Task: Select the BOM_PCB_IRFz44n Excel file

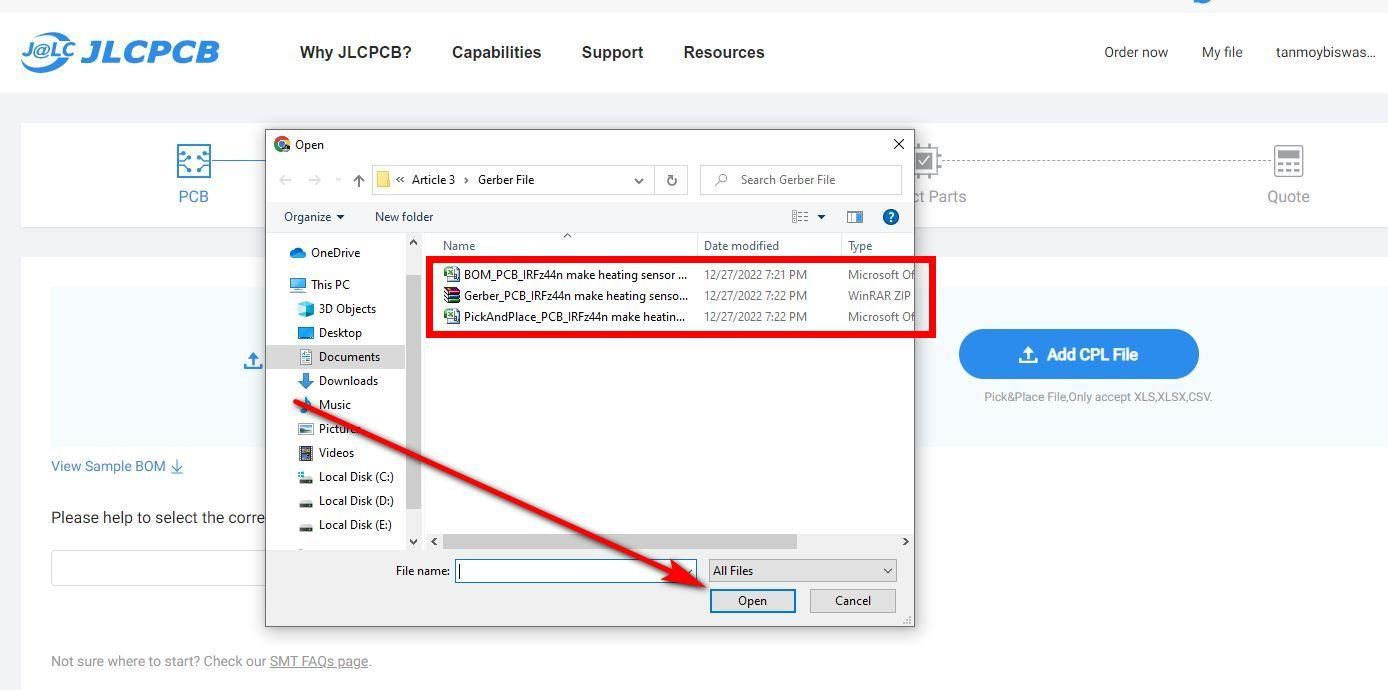Action: 566,274
